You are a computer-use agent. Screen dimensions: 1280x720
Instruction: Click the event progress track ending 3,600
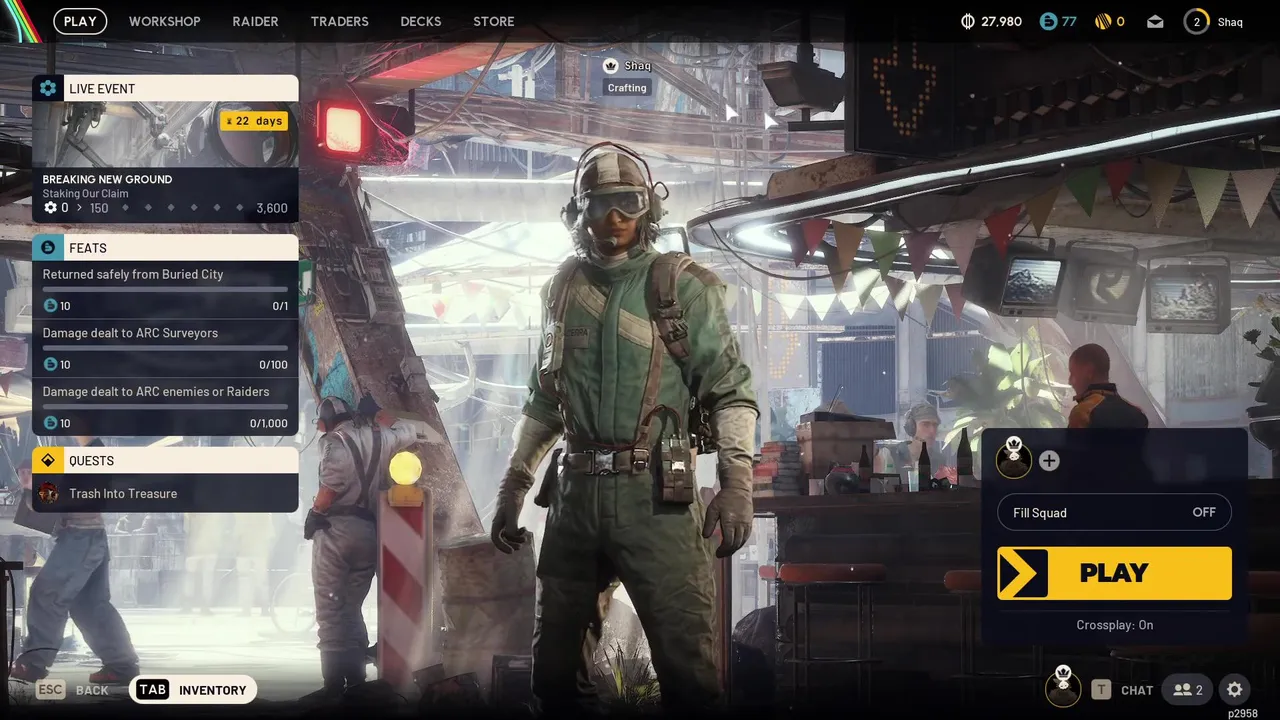pyautogui.click(x=165, y=208)
